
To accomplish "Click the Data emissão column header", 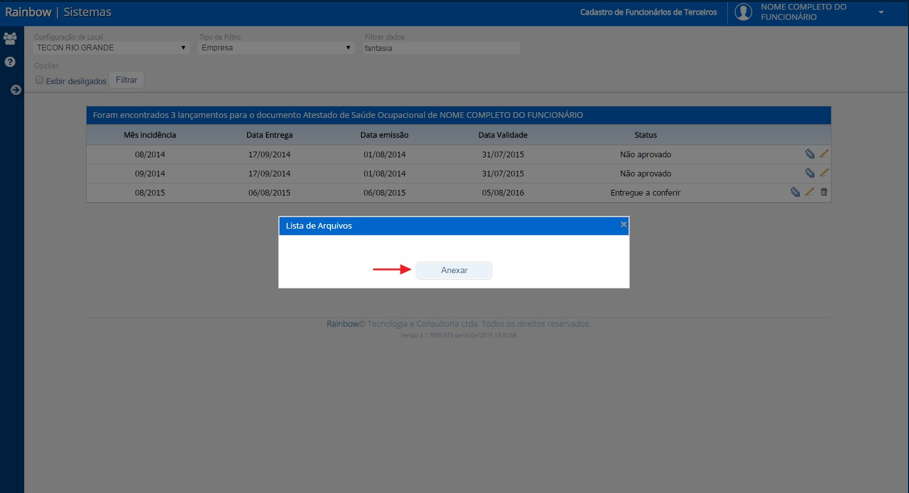I will 384,135.
